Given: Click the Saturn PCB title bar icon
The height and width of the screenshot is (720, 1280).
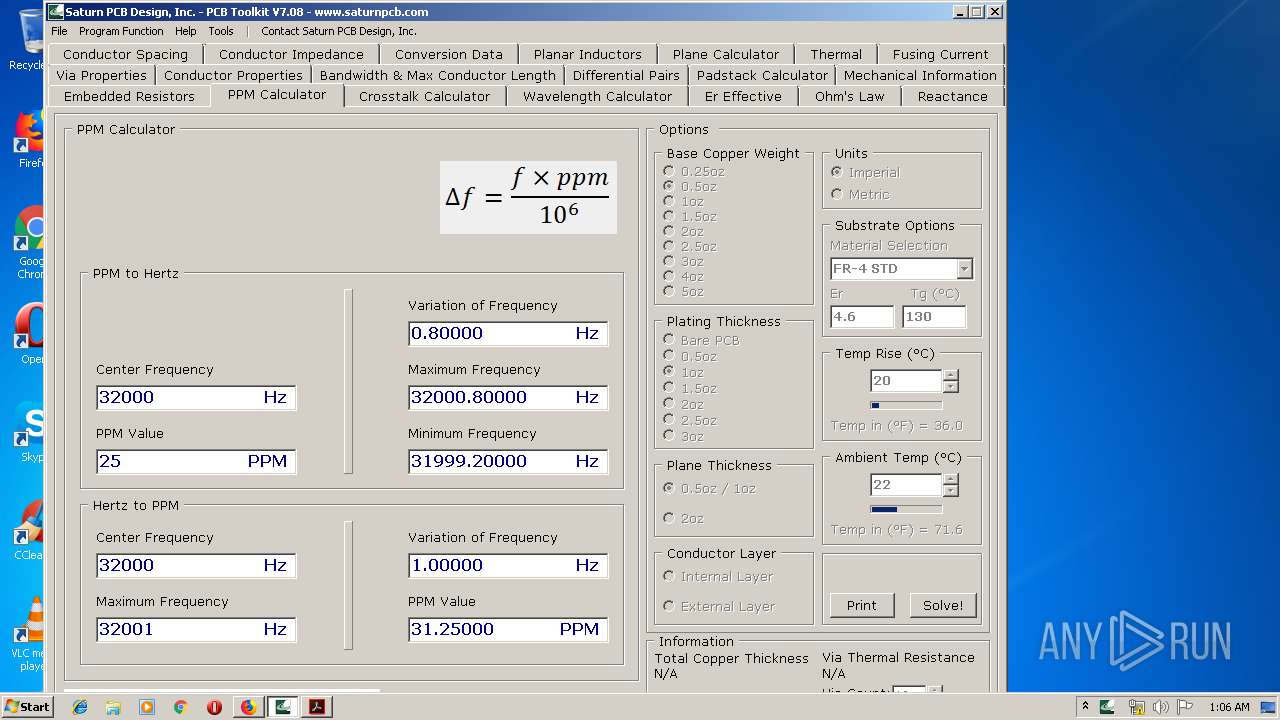Looking at the screenshot, I should point(57,12).
